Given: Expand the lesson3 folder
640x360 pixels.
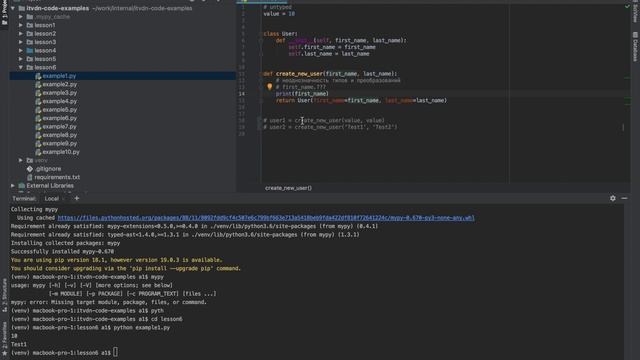Looking at the screenshot, I should click(x=21, y=42).
